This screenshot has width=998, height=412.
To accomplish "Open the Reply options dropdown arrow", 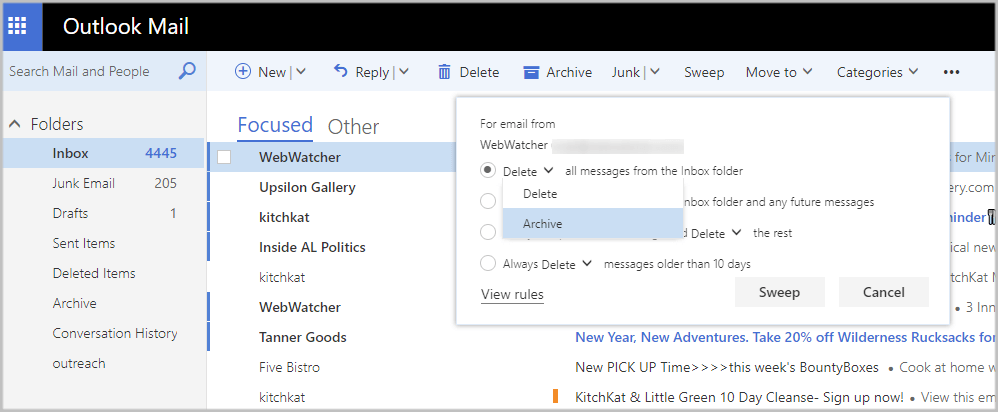I will (404, 72).
